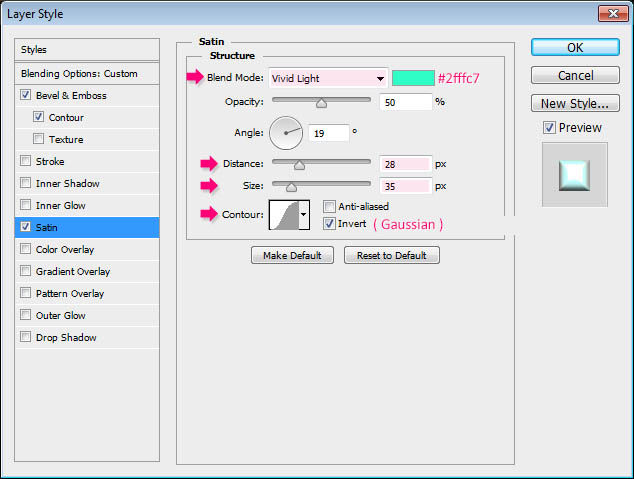
Task: Open the Styles section
Action: click(87, 49)
